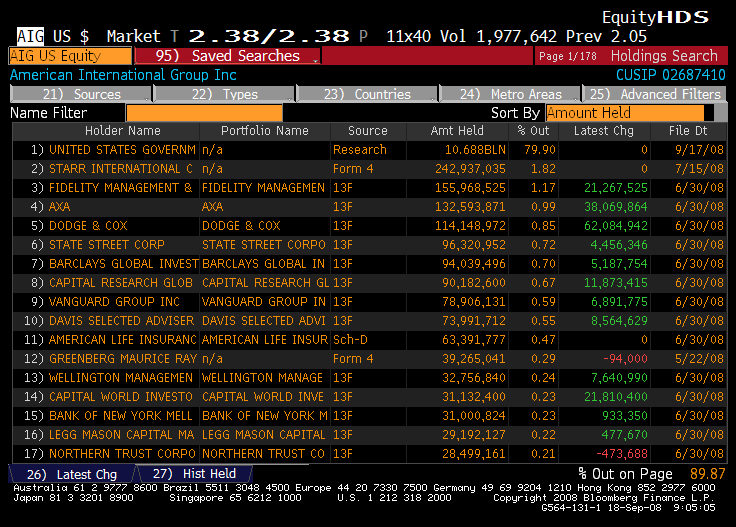Select holder 12) GREENBERG MAURICE RAY

110,359
